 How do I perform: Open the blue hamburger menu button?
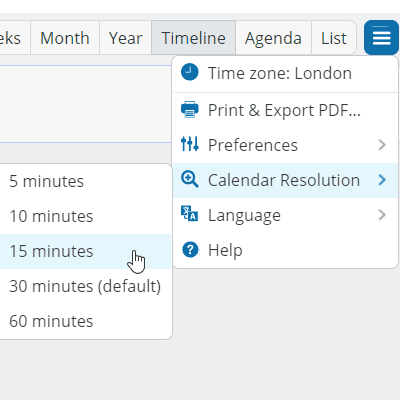click(381, 38)
